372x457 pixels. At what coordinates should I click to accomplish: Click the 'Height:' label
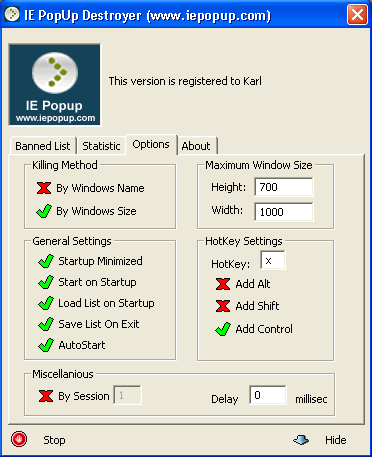tap(228, 187)
